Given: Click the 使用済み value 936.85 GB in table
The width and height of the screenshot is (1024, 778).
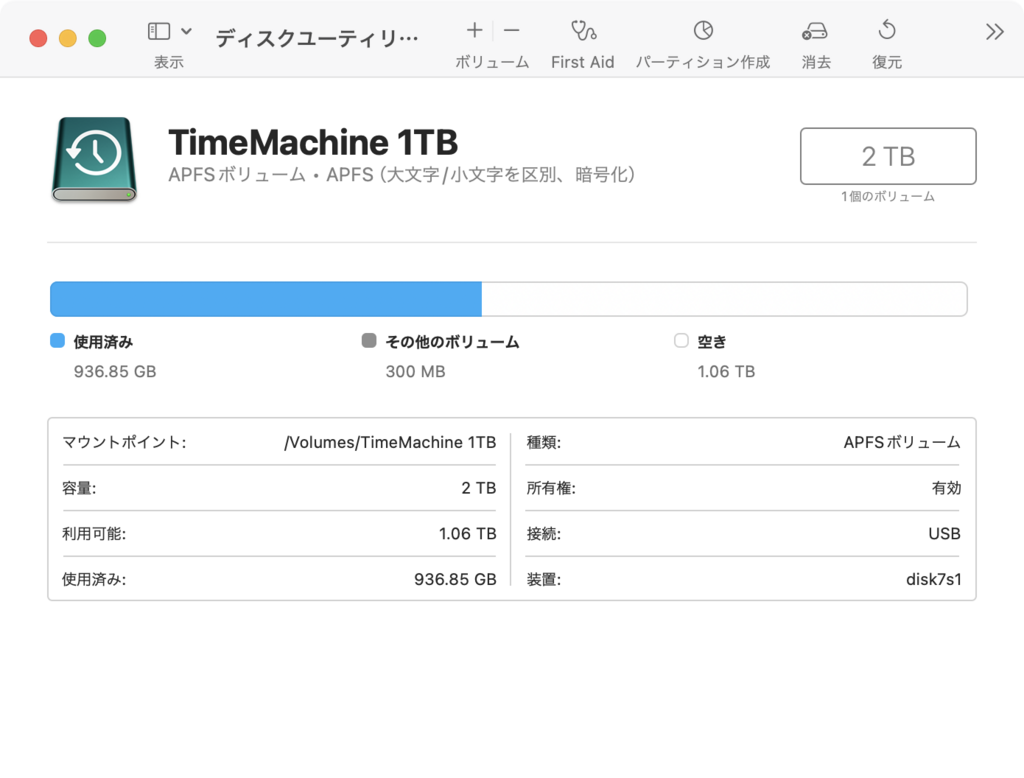Looking at the screenshot, I should (455, 579).
